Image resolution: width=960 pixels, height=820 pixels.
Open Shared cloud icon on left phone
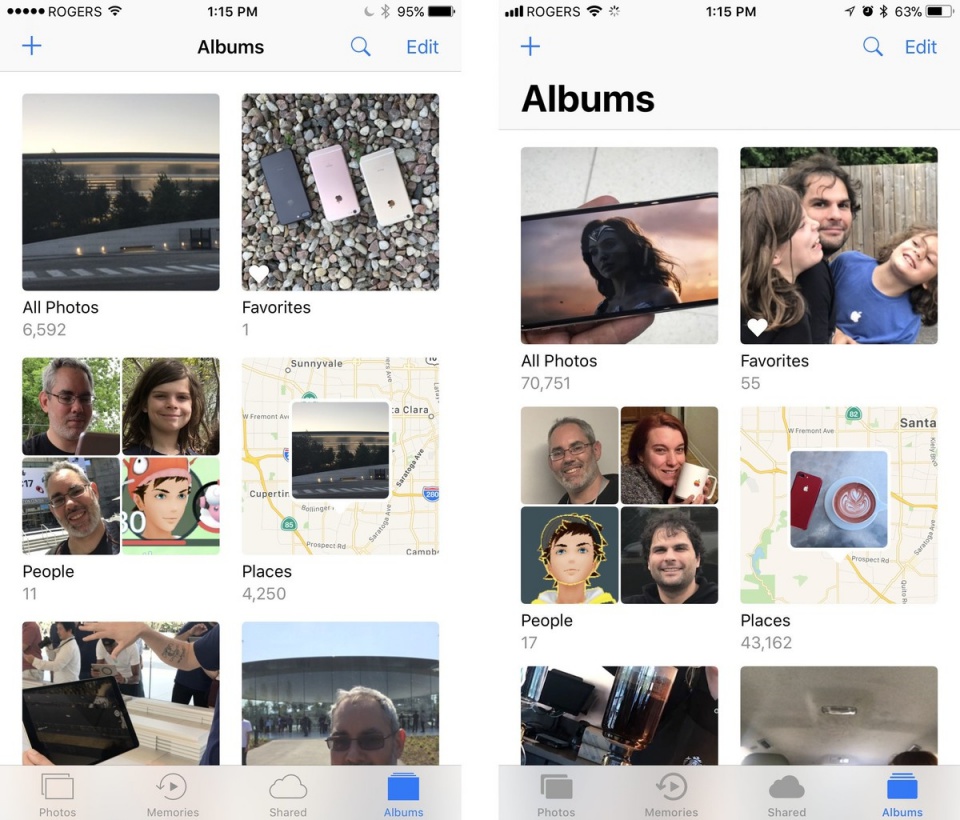(x=288, y=787)
